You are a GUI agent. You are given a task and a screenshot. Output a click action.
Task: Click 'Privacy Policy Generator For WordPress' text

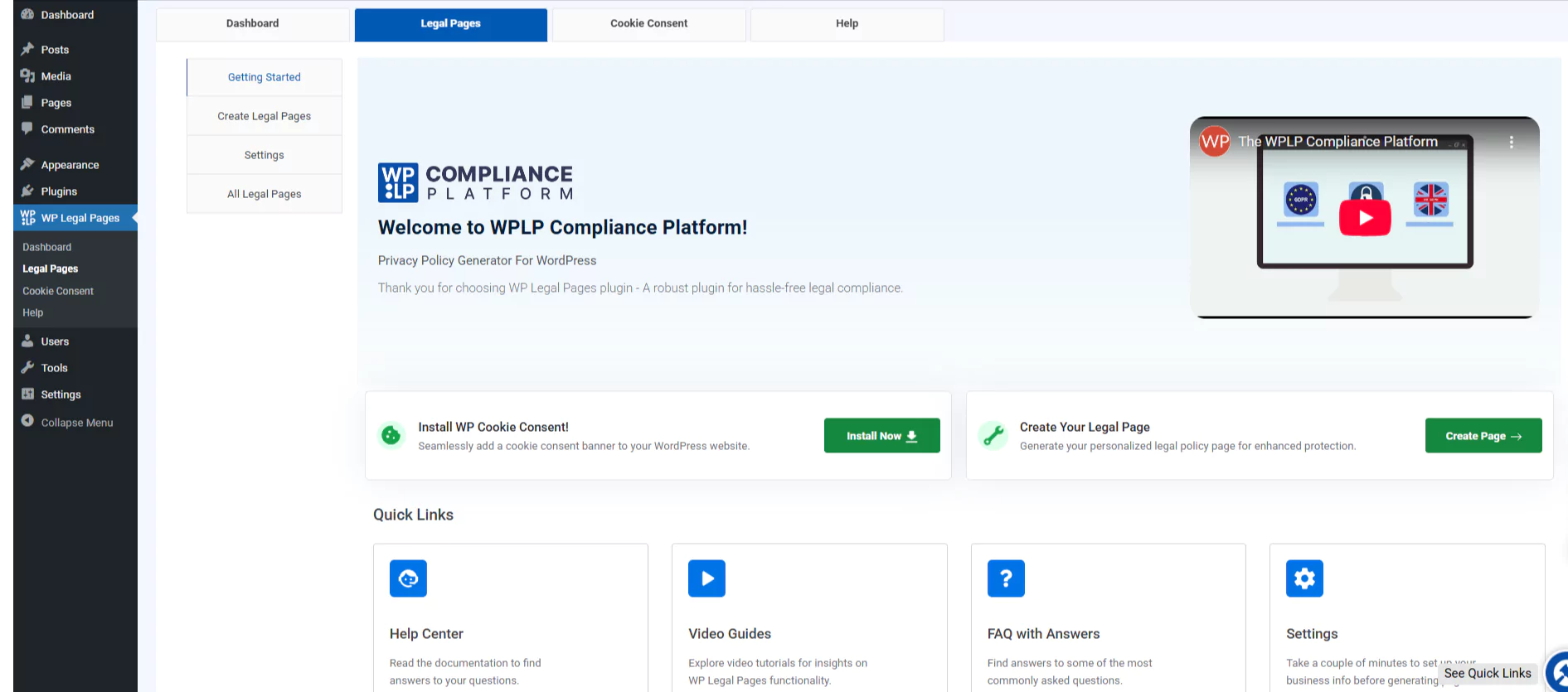pyautogui.click(x=487, y=260)
